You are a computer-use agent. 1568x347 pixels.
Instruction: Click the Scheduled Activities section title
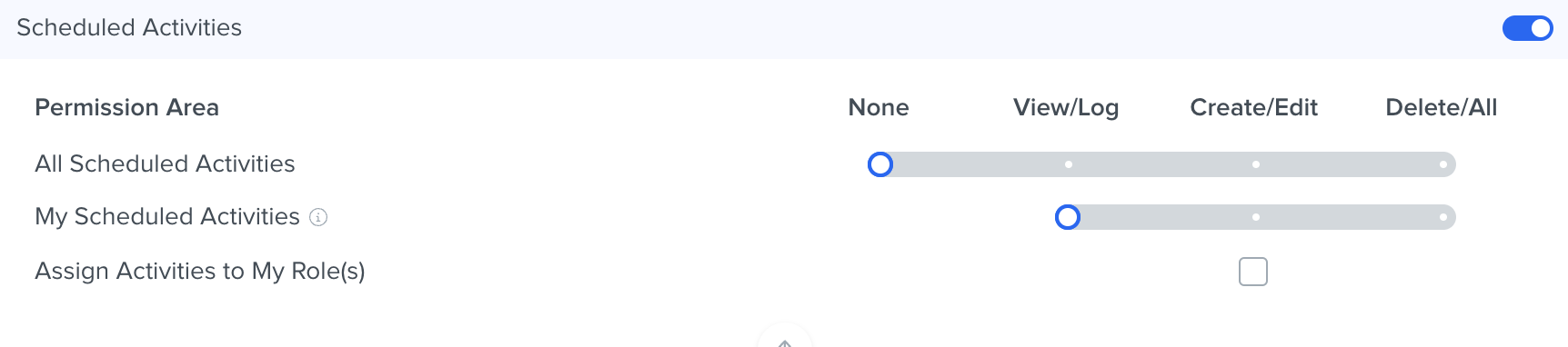129,27
